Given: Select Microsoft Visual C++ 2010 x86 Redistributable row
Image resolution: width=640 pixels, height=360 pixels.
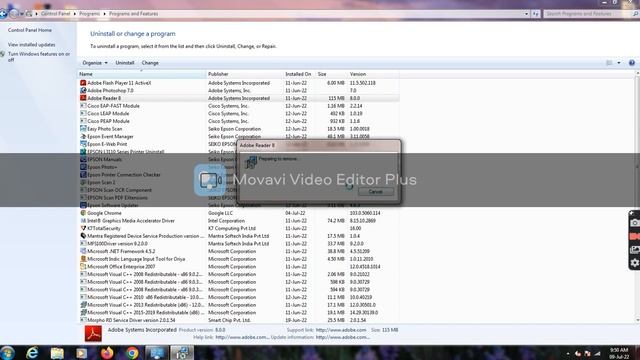Looking at the screenshot, I should point(238,297).
